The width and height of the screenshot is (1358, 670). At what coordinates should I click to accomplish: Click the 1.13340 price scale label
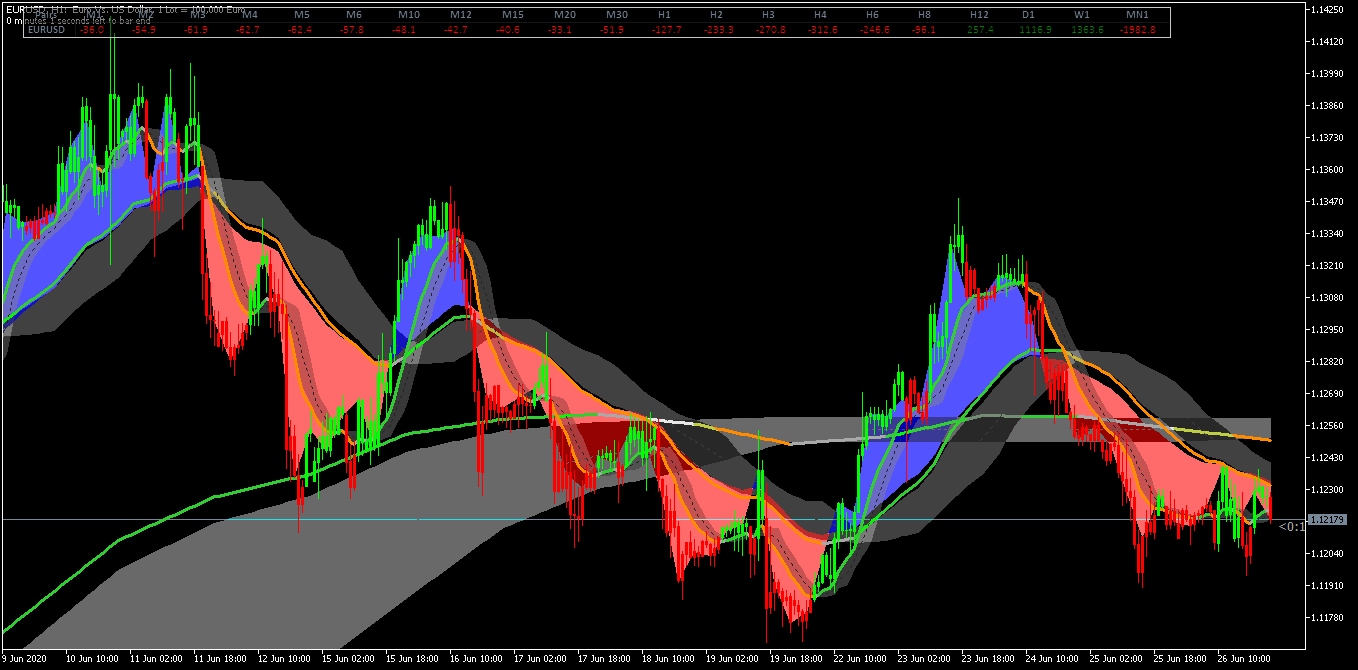pos(1325,234)
